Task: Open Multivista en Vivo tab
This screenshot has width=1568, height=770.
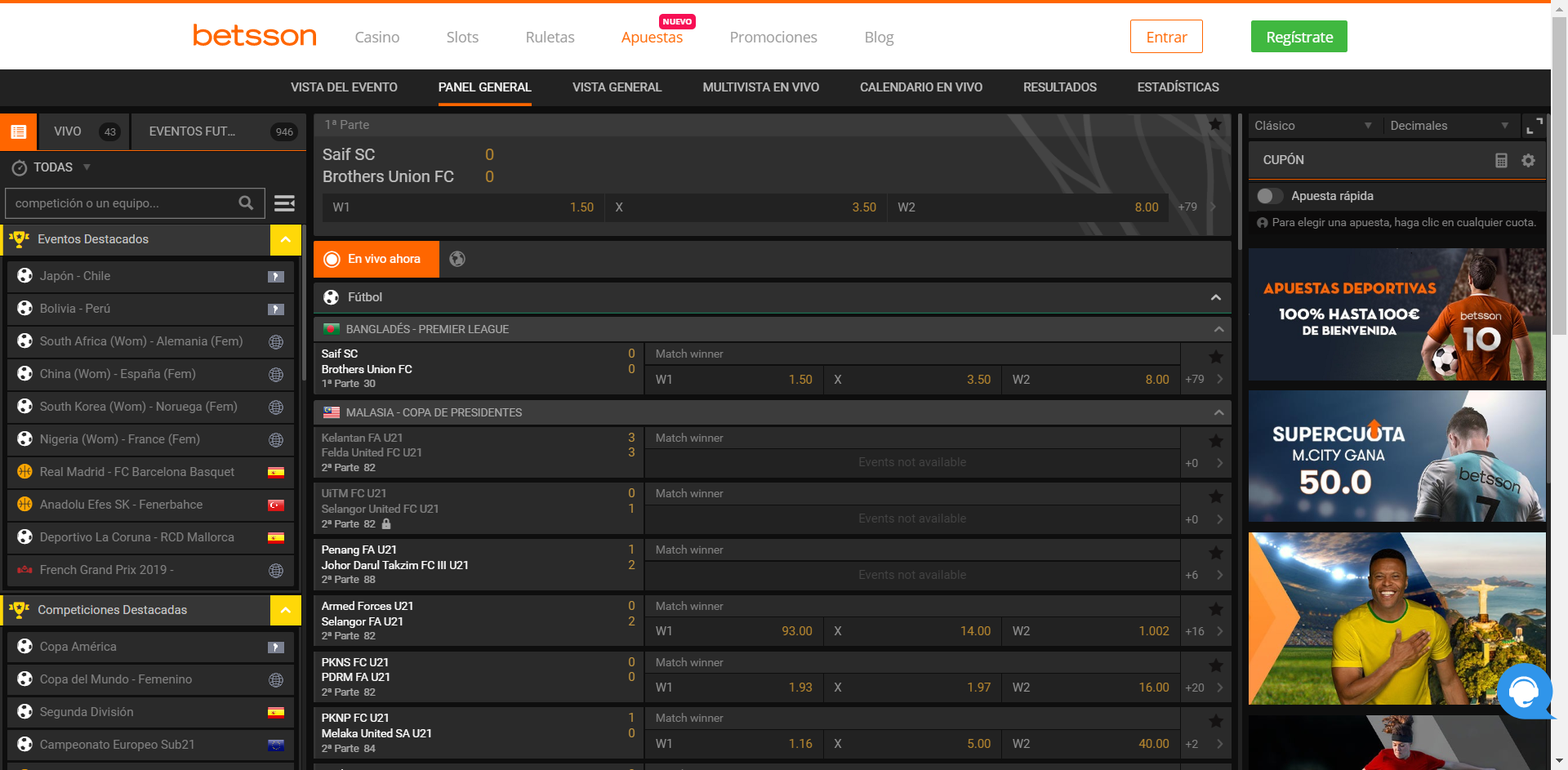Action: click(760, 87)
